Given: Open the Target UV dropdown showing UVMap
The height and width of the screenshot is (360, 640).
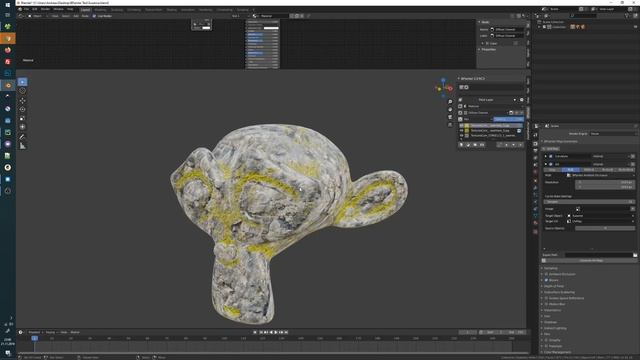Looking at the screenshot, I should (601, 222).
